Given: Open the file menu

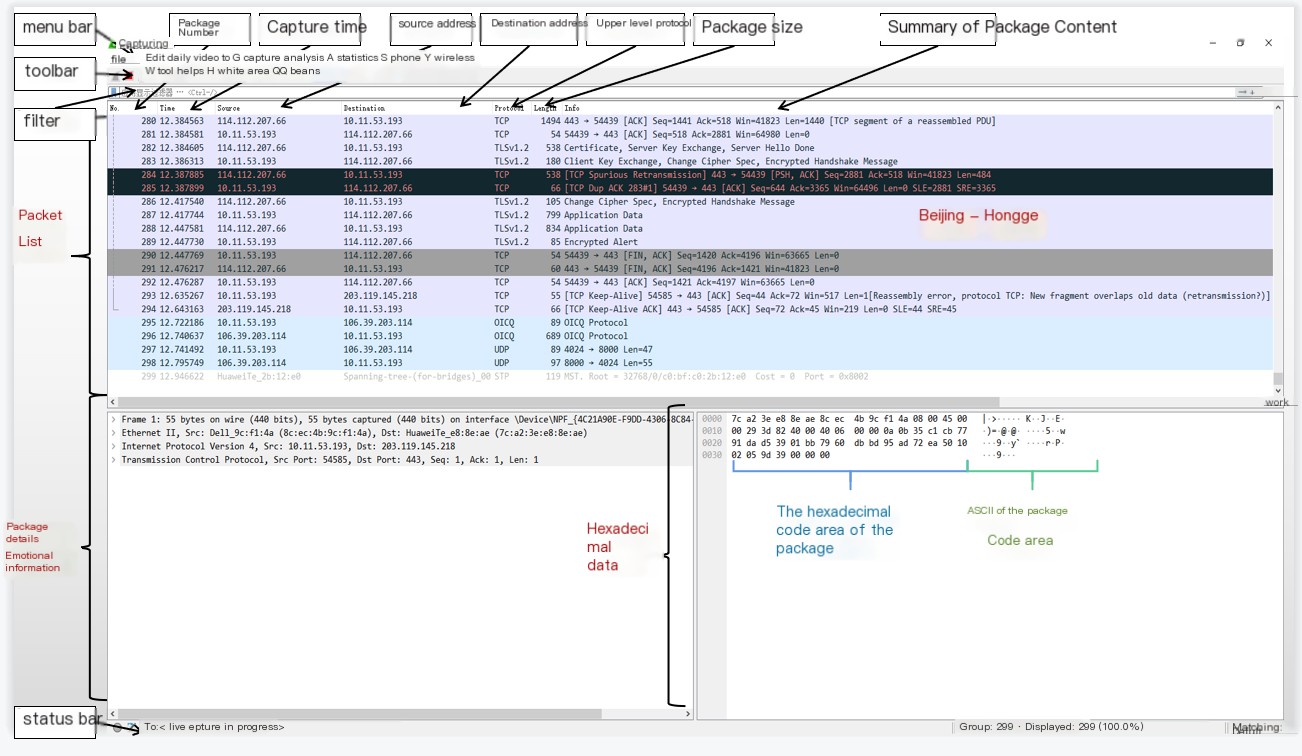Looking at the screenshot, I should [118, 59].
